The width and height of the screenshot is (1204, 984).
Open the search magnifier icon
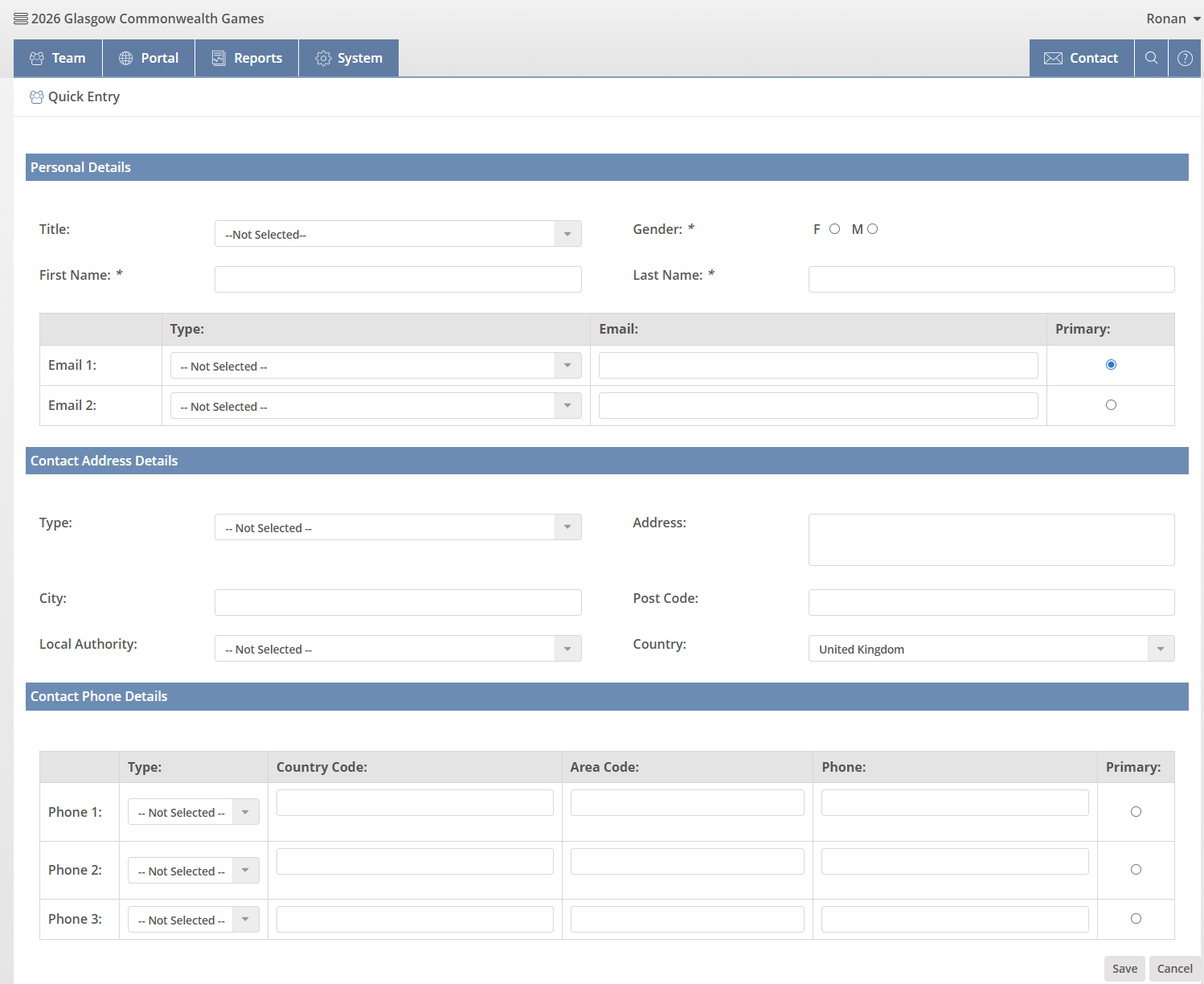[1151, 58]
